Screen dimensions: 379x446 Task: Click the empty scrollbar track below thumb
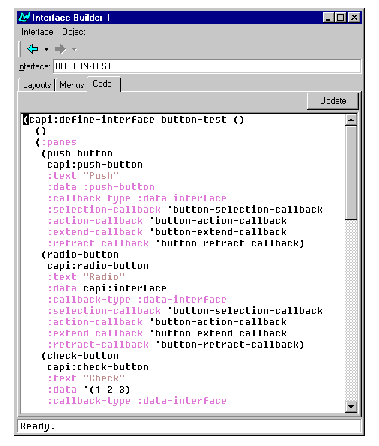click(351, 310)
